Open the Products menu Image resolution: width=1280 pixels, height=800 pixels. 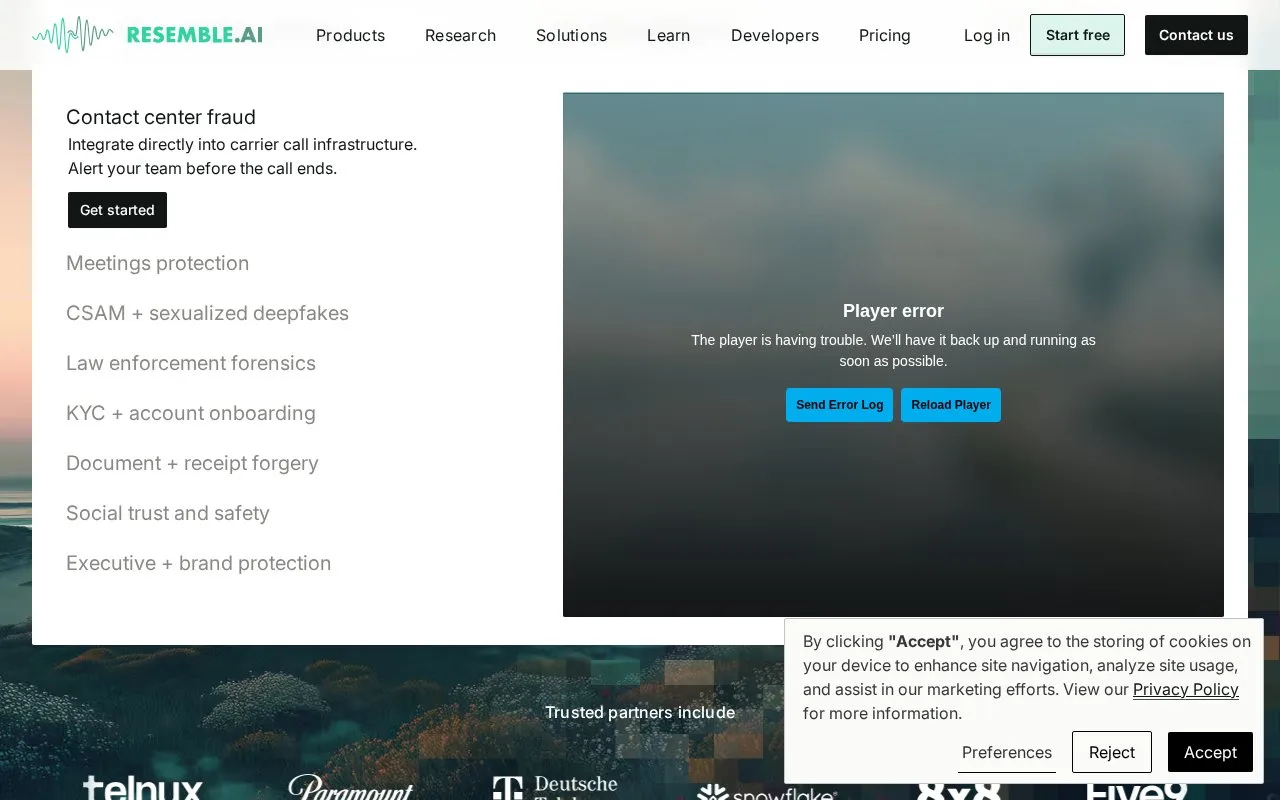pos(350,35)
